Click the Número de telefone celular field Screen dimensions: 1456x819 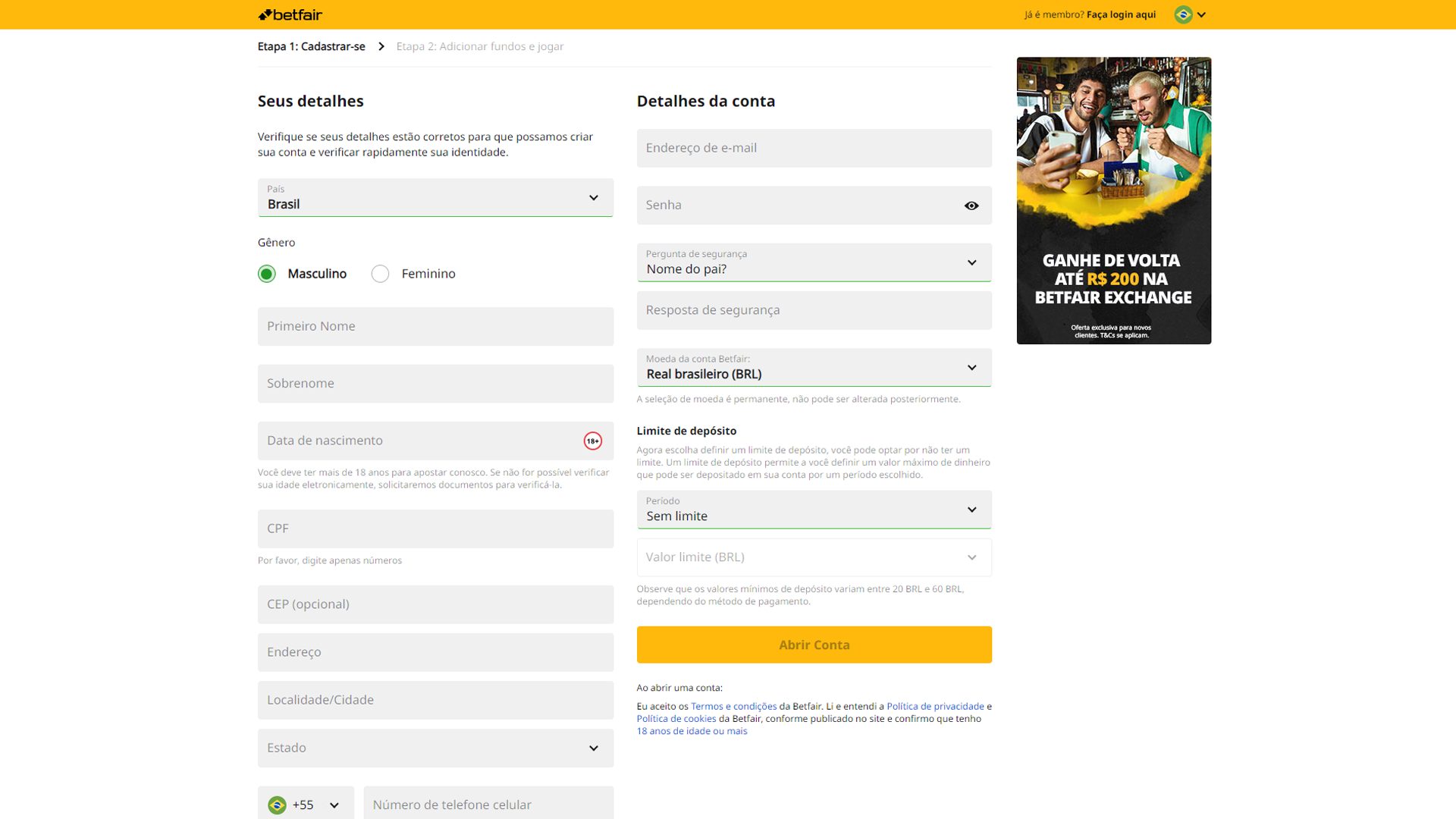pyautogui.click(x=488, y=804)
